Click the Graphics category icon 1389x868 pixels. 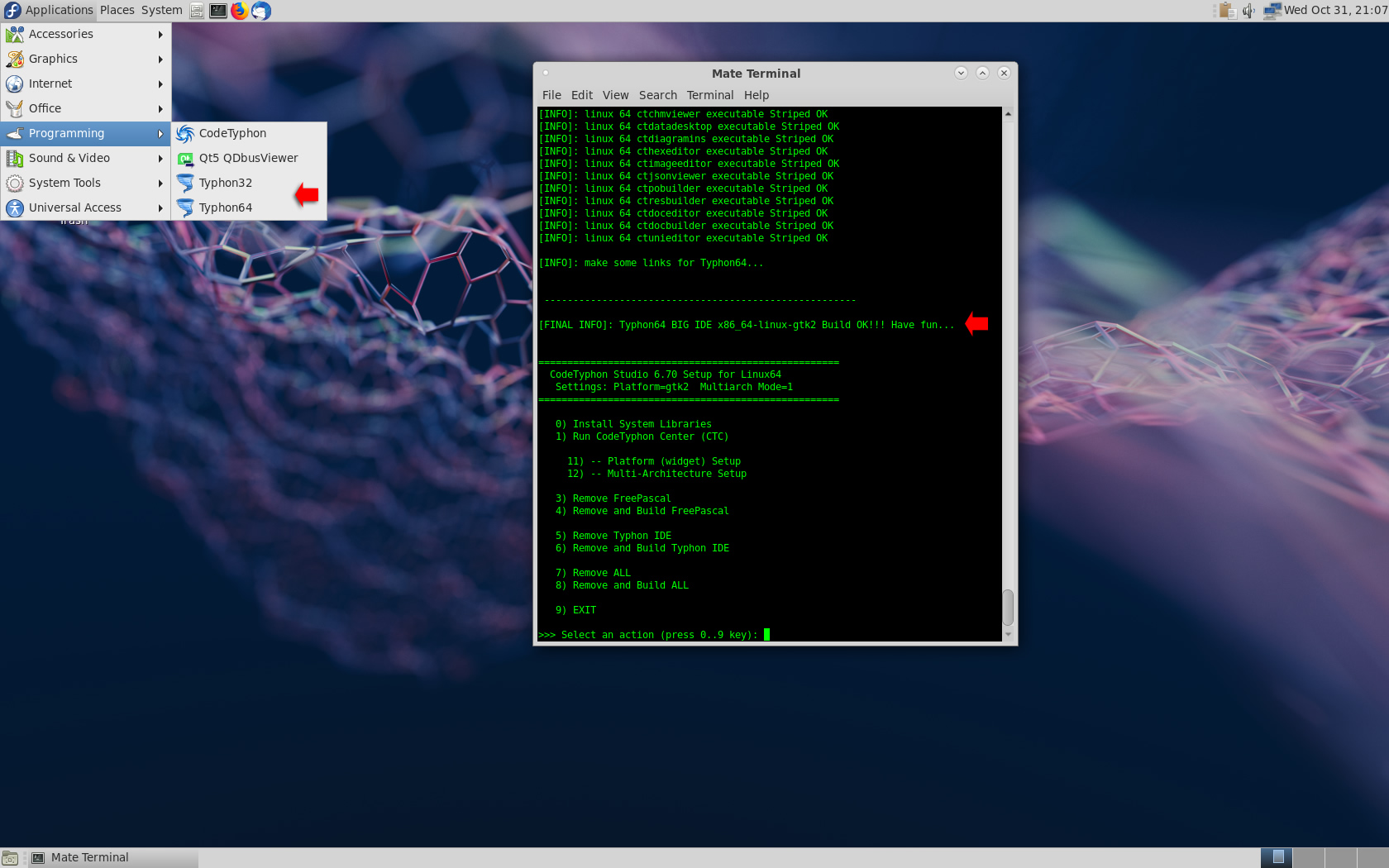(15, 59)
